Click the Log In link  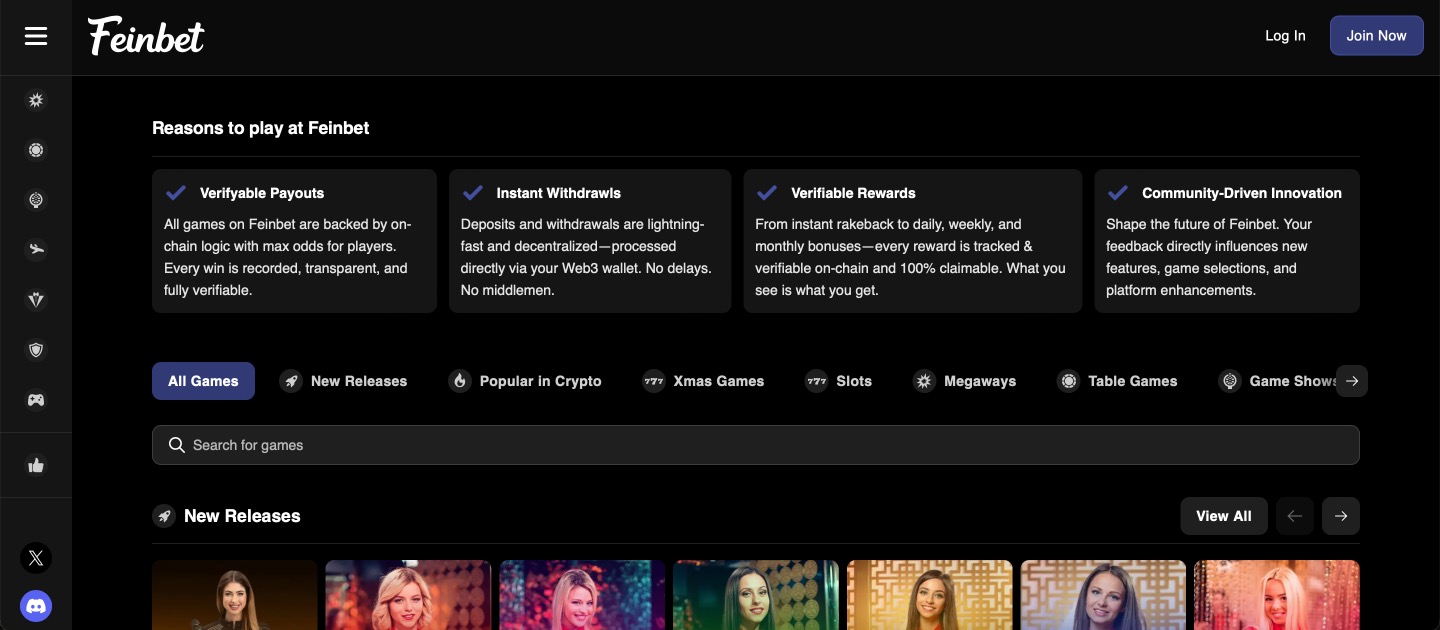1285,36
